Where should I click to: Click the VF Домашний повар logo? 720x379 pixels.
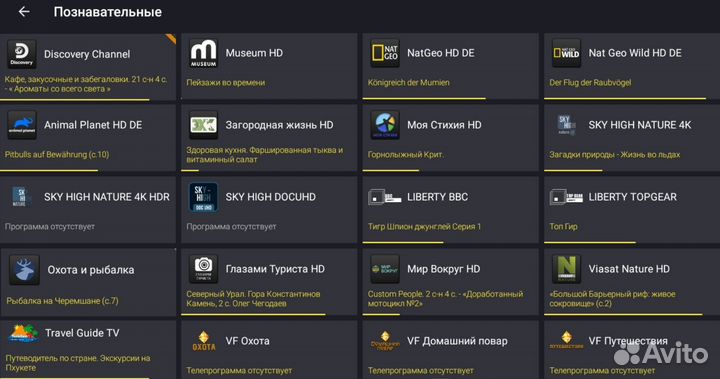click(385, 341)
